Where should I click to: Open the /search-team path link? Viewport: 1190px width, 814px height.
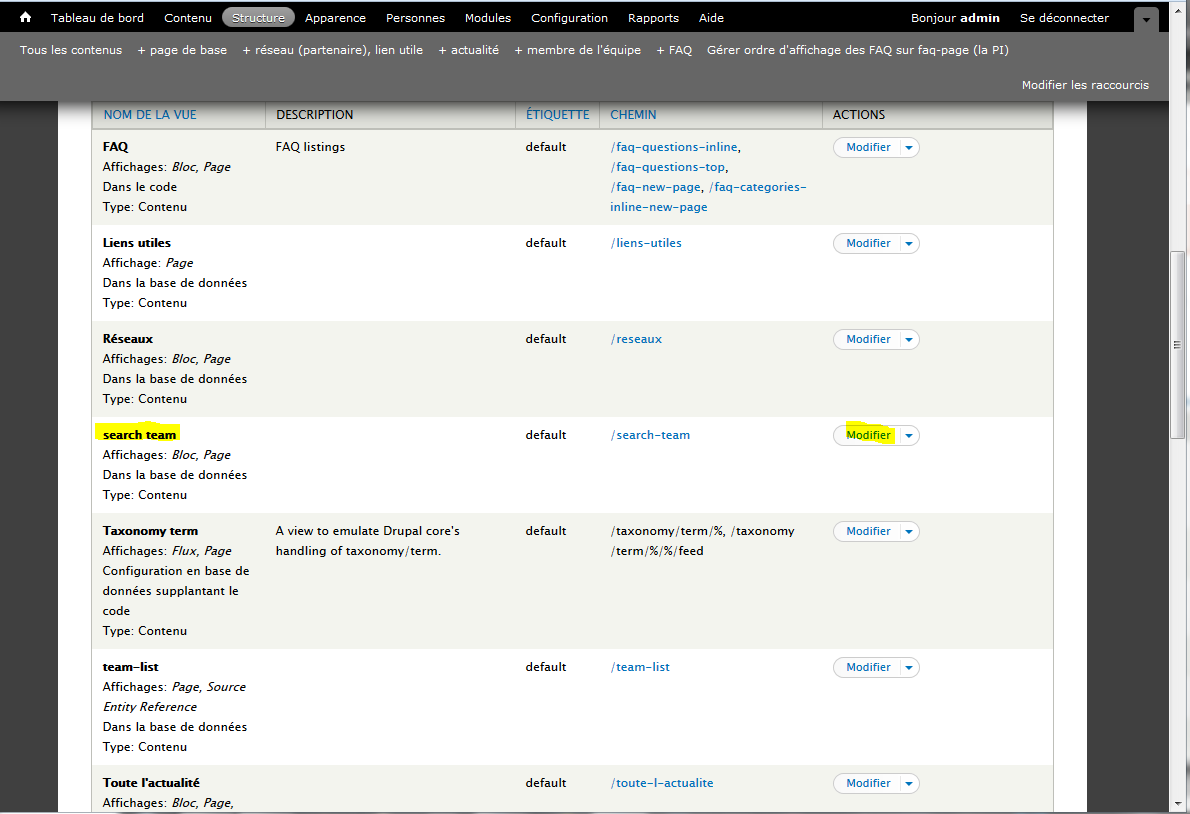tap(650, 435)
